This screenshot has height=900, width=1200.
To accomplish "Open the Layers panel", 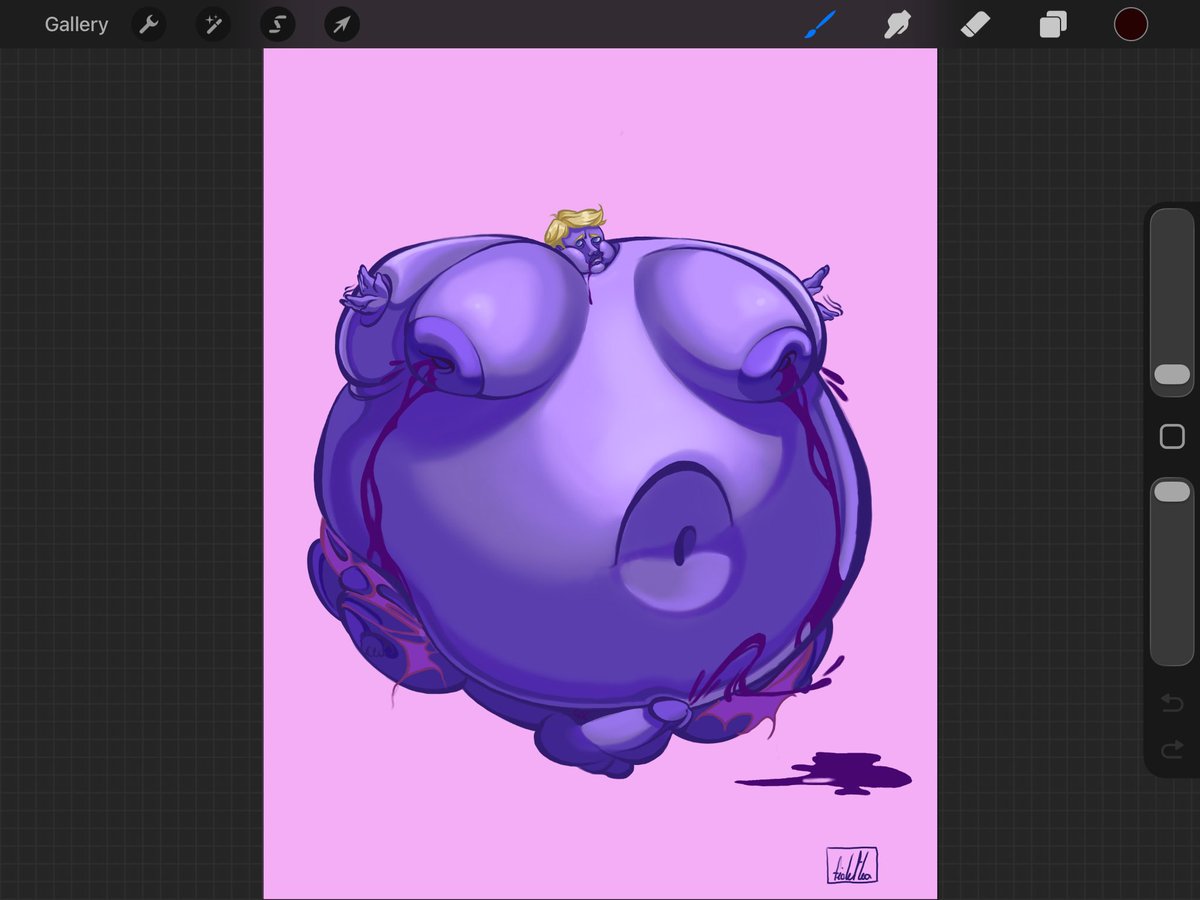I will pos(1053,24).
